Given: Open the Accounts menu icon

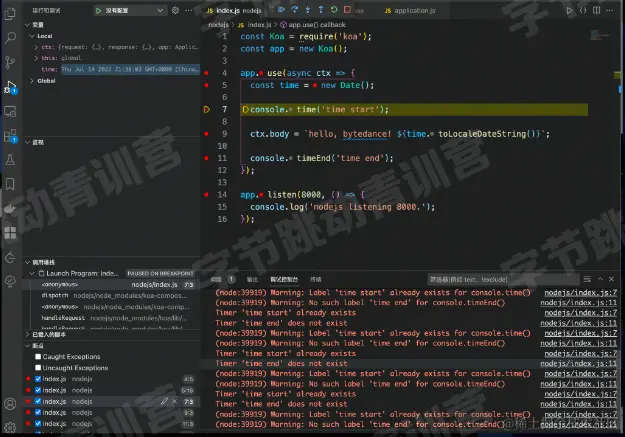Looking at the screenshot, I should pyautogui.click(x=10, y=404).
